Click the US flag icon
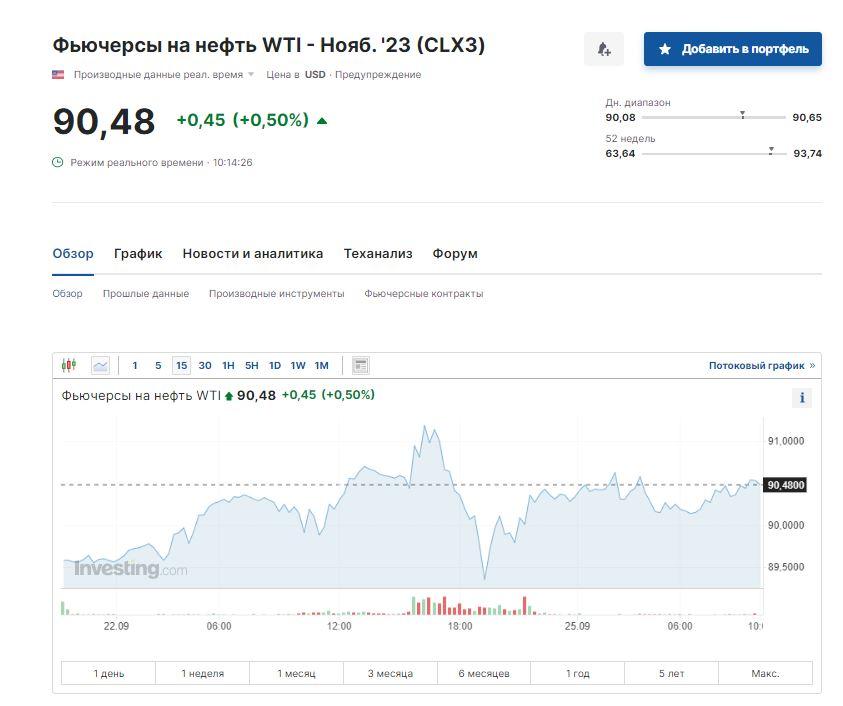The image size is (843, 706). tap(58, 74)
